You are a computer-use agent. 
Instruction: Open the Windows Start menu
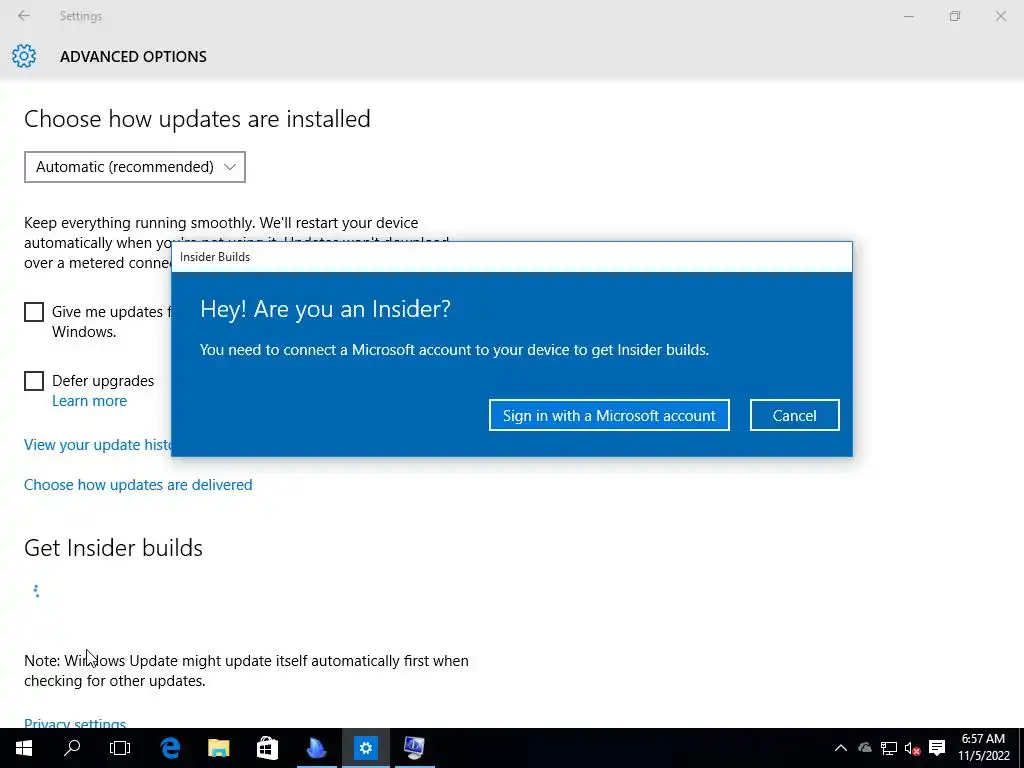point(24,748)
